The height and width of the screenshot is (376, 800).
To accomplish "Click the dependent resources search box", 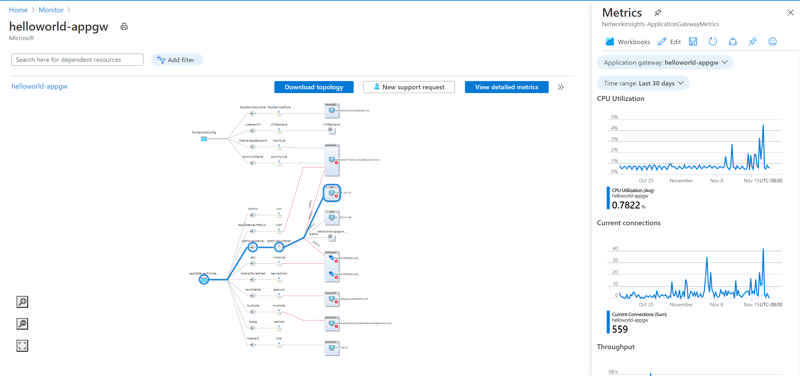I will [x=78, y=60].
